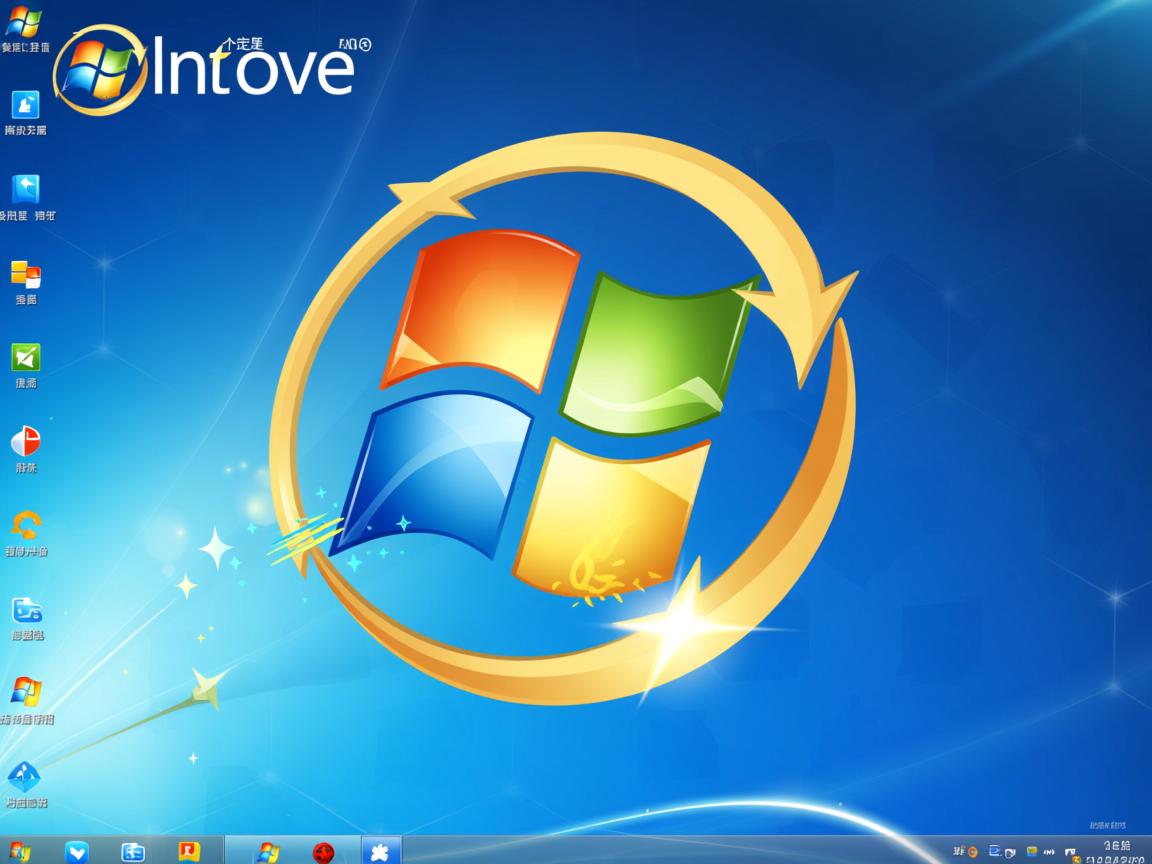This screenshot has width=1152, height=864.
Task: Click the orange and red pinned taskbar icon
Action: (x=189, y=851)
